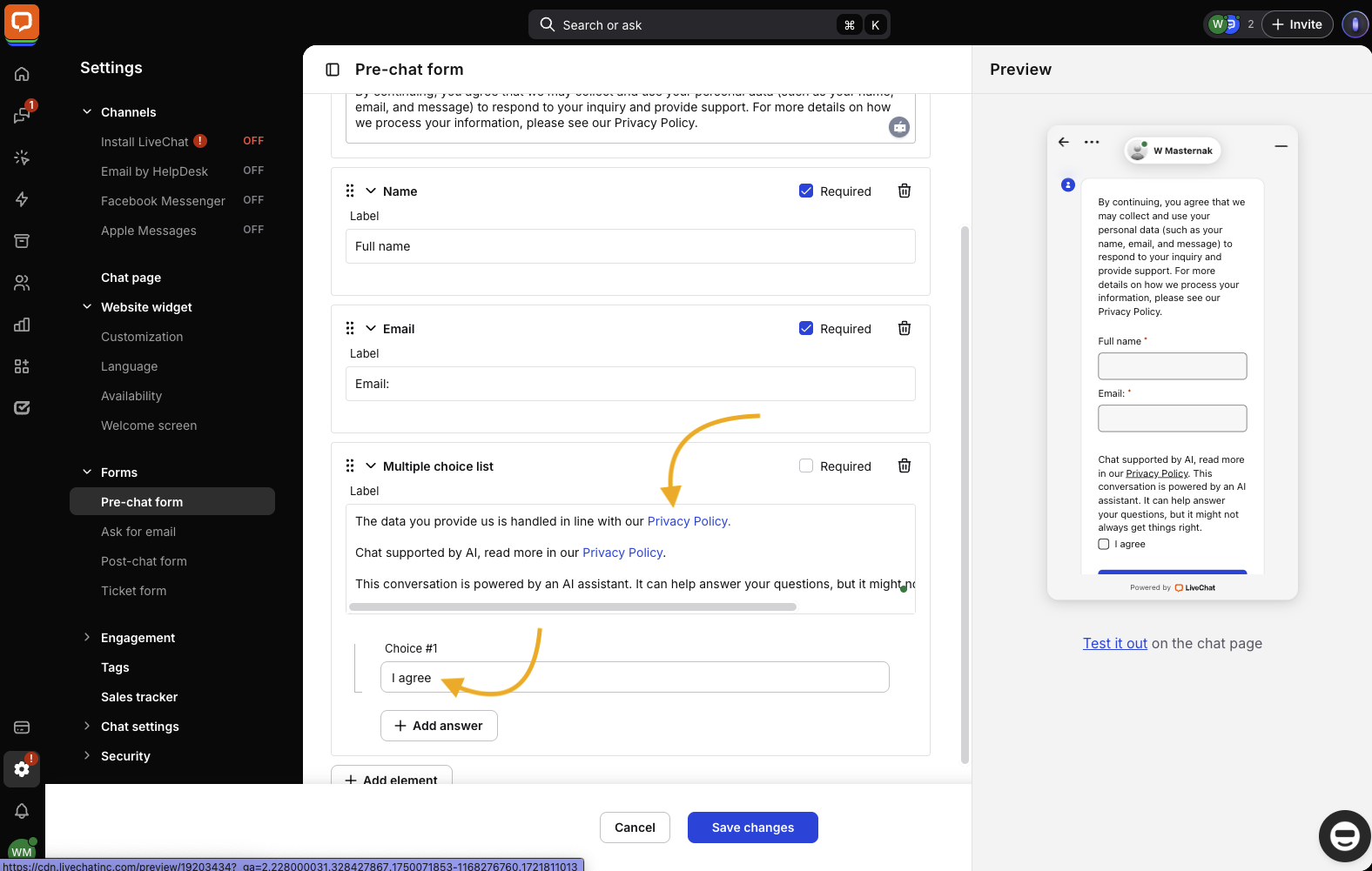Open the Team people icon
Screen dimensions: 1372x871
pyautogui.click(x=22, y=283)
